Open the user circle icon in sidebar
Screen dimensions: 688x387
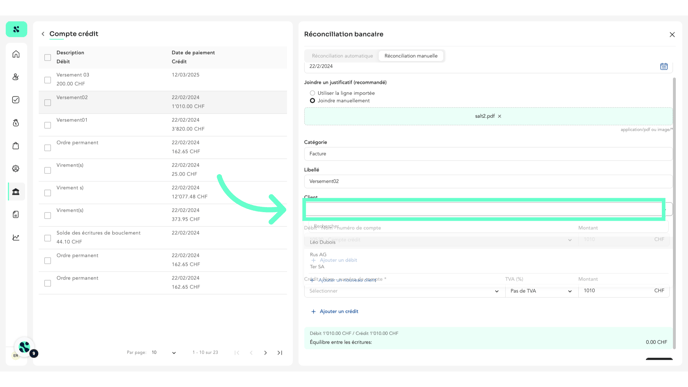pyautogui.click(x=16, y=168)
